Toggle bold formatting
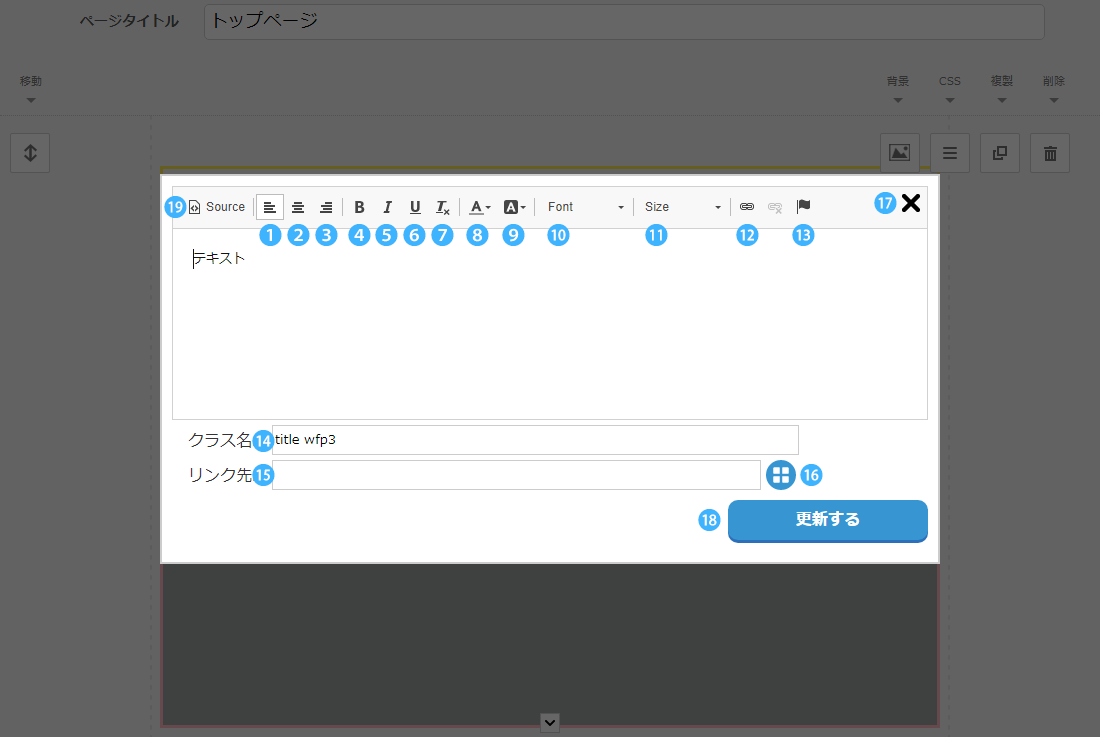1100x737 pixels. click(359, 207)
